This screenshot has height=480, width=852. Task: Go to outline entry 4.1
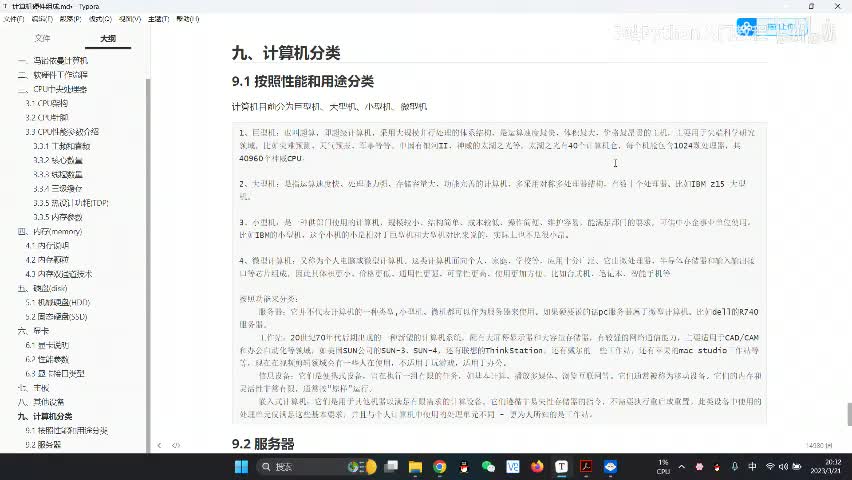[x=47, y=246]
